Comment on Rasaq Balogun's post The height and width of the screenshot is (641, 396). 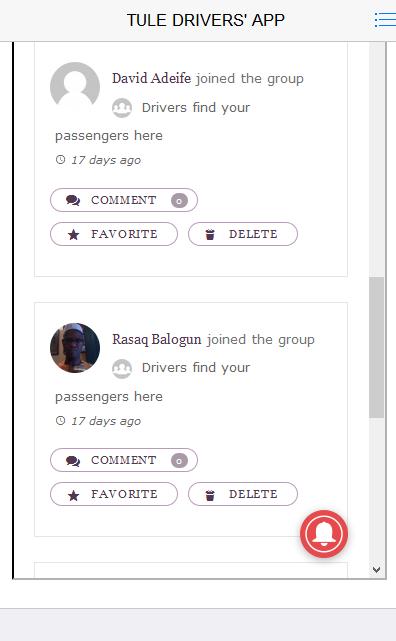coord(124,460)
